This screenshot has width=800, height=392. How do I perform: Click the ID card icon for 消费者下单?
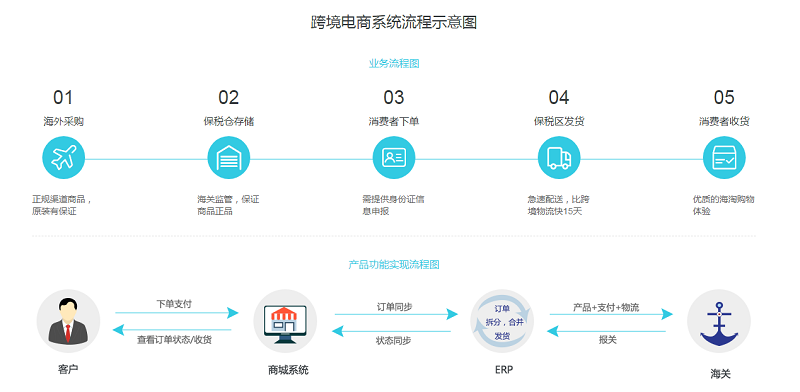click(x=394, y=158)
